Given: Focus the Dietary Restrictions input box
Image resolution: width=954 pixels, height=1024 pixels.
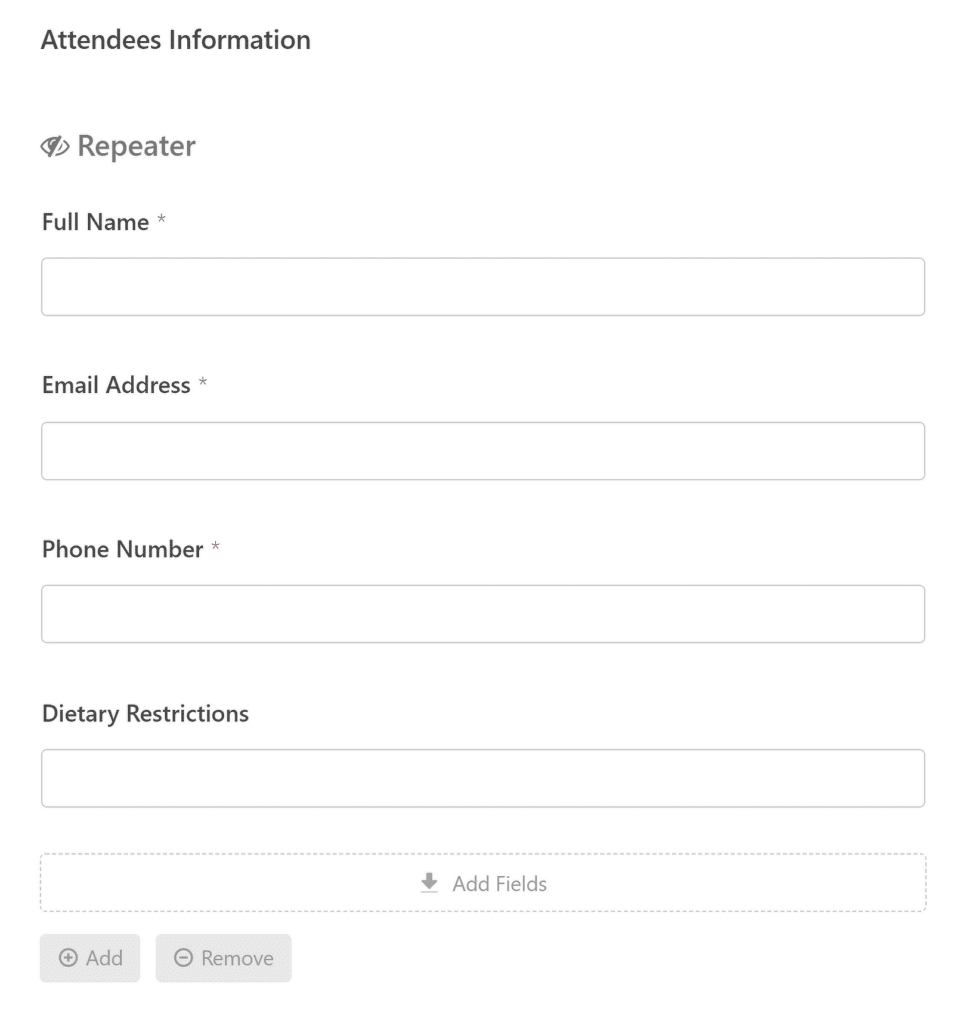Looking at the screenshot, I should [x=483, y=778].
